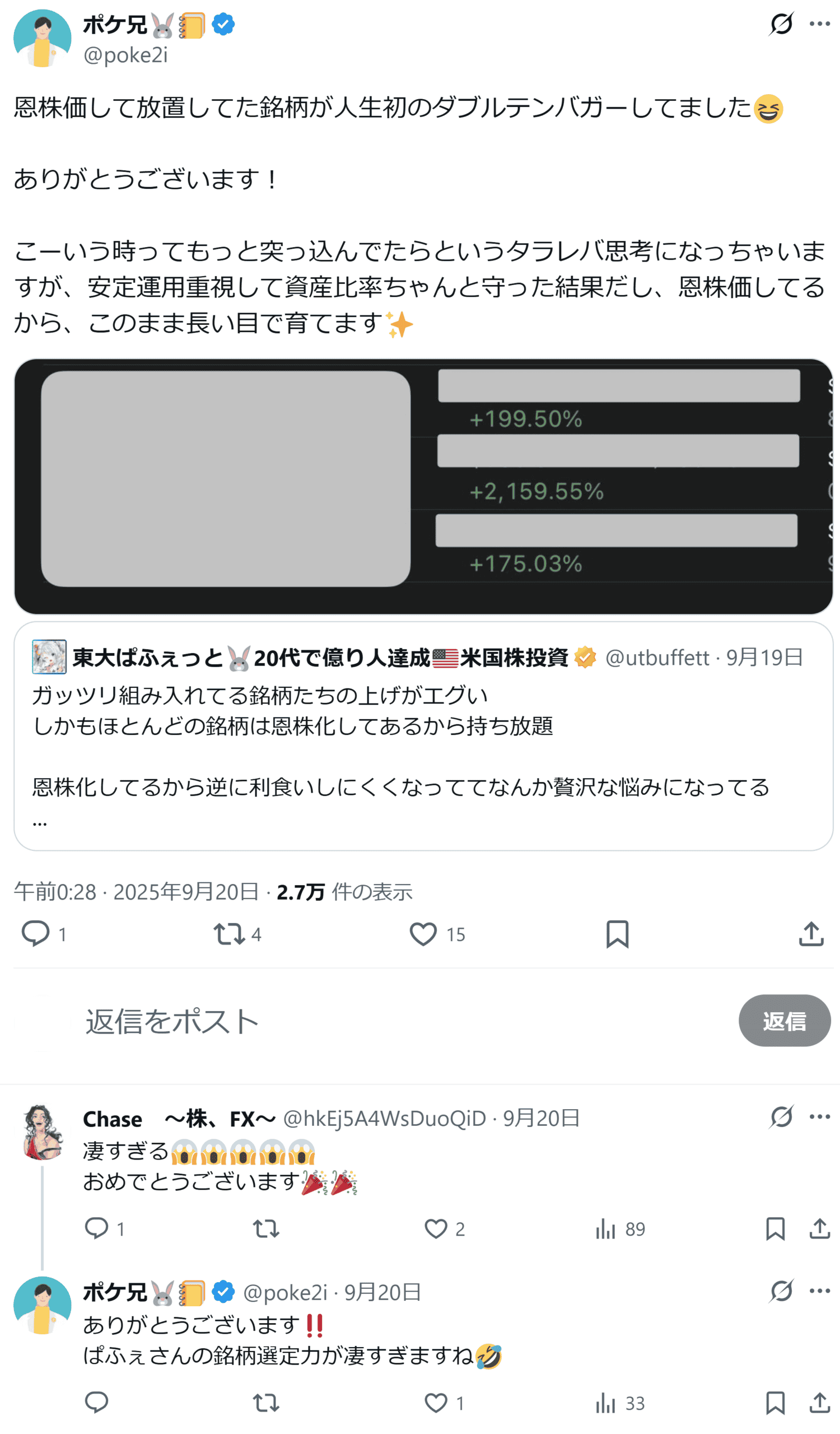Open Grok icon on main post
This screenshot has width=840, height=1434.
click(x=781, y=24)
